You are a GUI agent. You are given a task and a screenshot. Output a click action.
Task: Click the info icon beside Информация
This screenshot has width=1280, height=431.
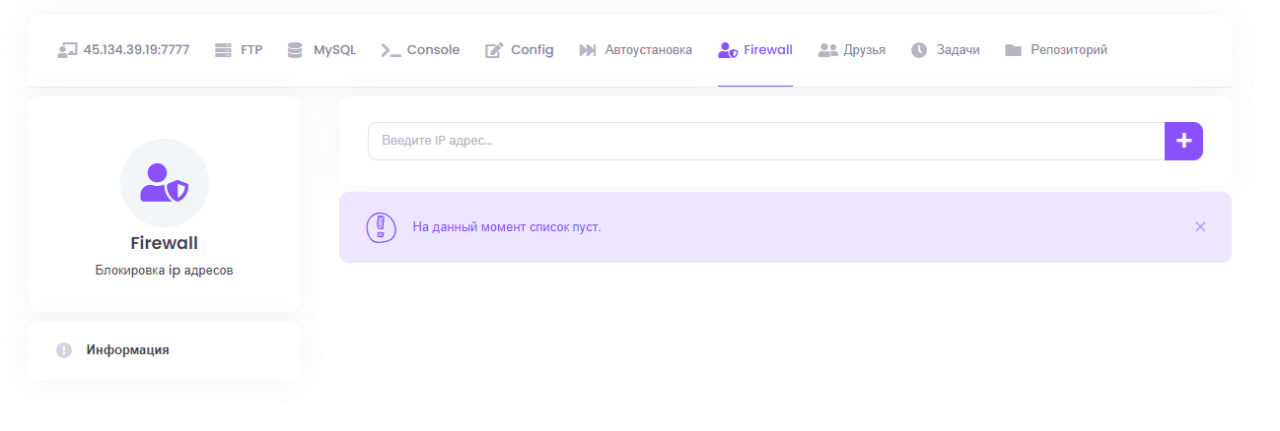point(64,350)
